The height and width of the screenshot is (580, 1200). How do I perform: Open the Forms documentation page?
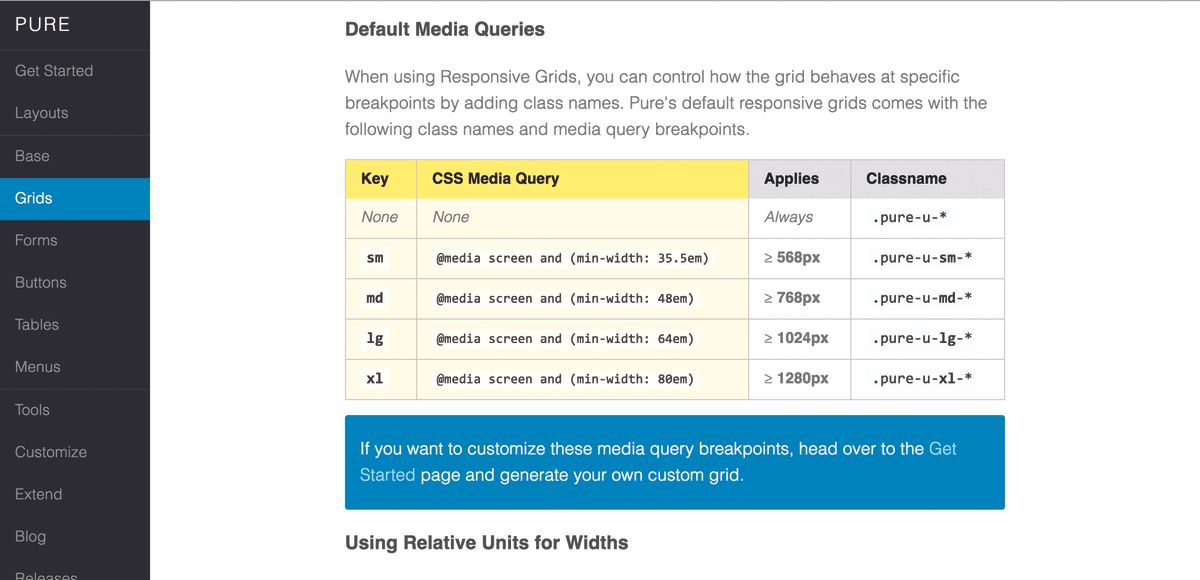[36, 240]
